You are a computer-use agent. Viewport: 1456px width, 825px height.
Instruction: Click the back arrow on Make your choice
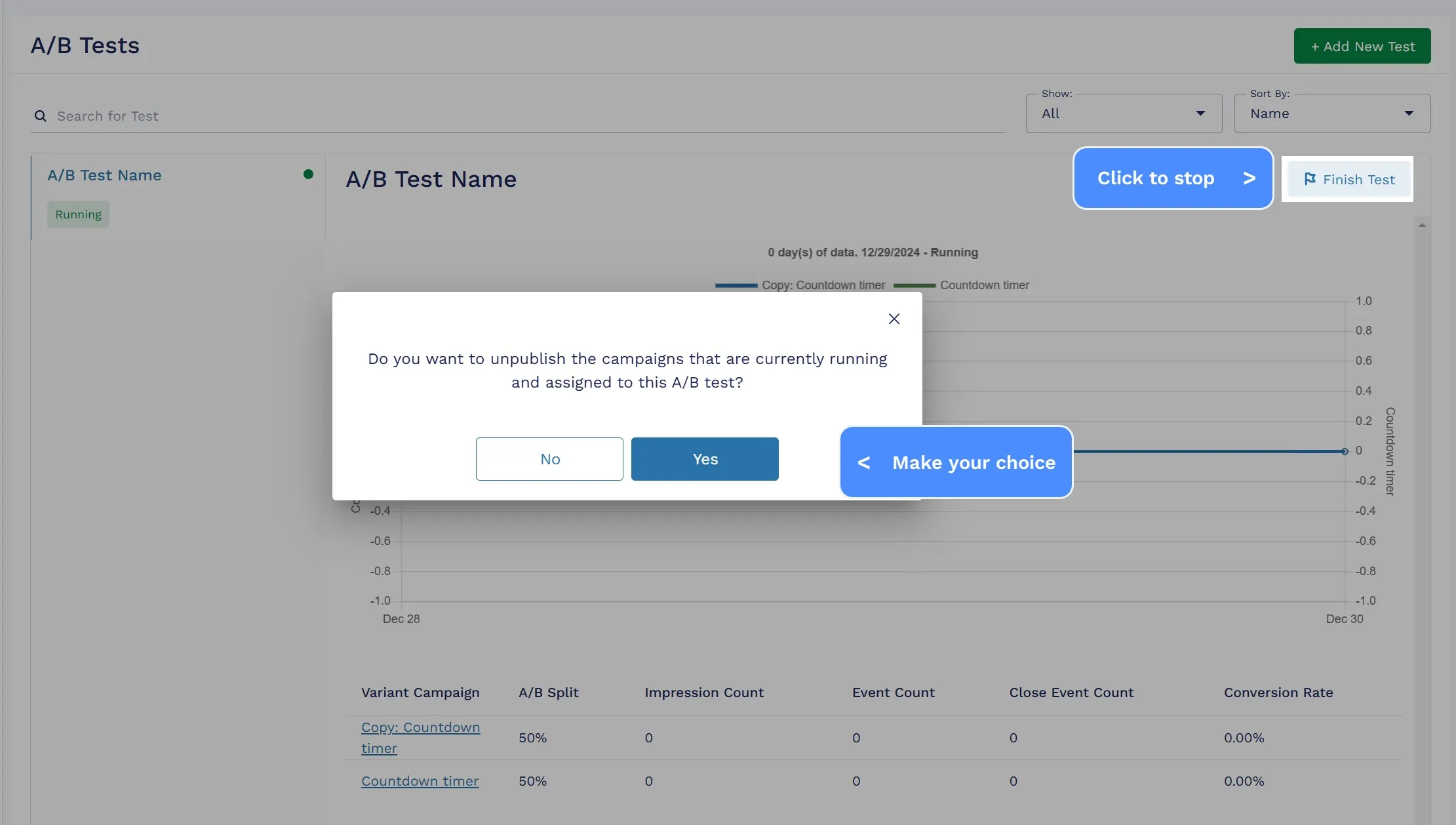(x=863, y=461)
